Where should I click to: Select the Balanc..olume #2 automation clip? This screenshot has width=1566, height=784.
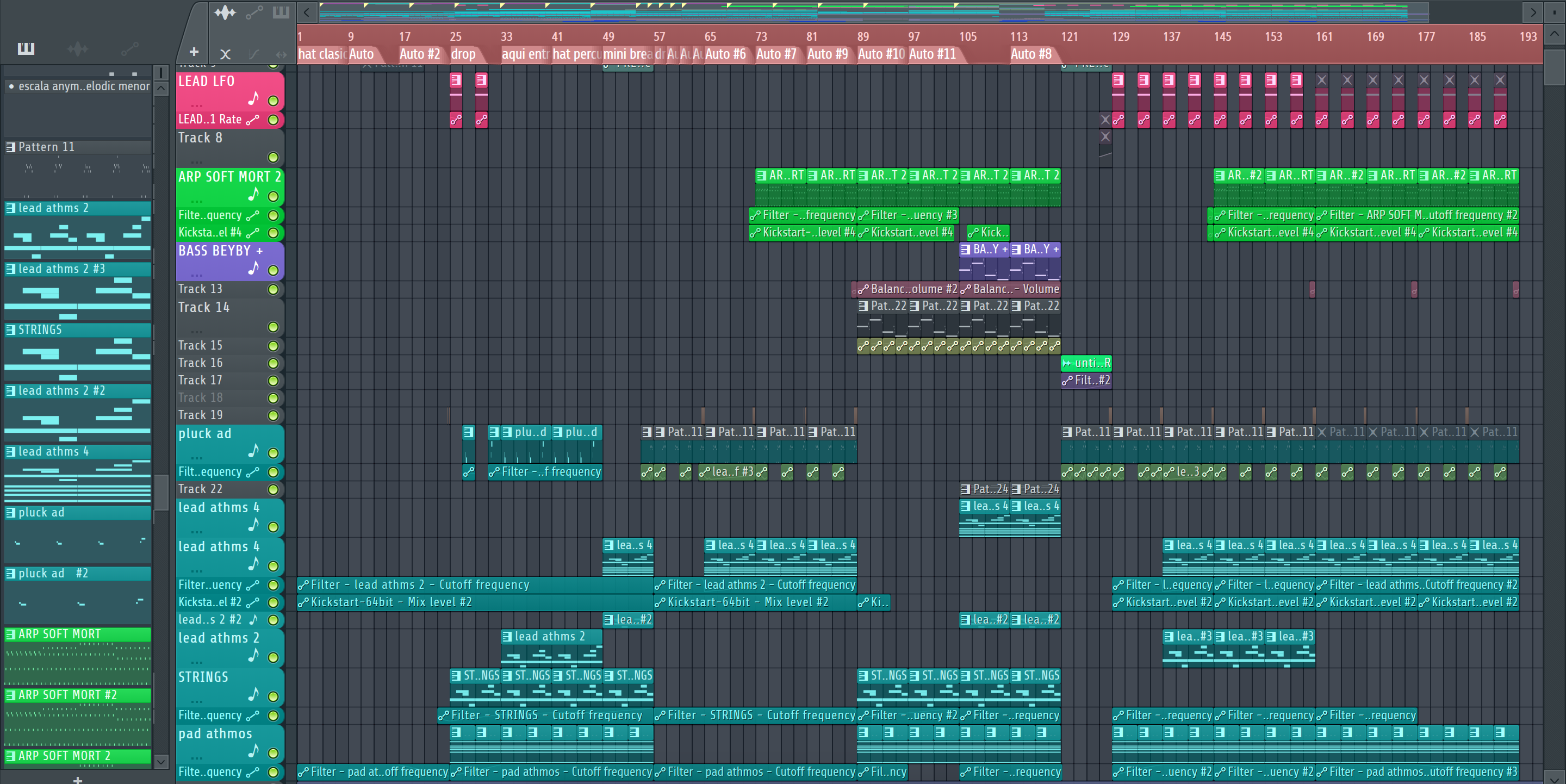pos(908,289)
